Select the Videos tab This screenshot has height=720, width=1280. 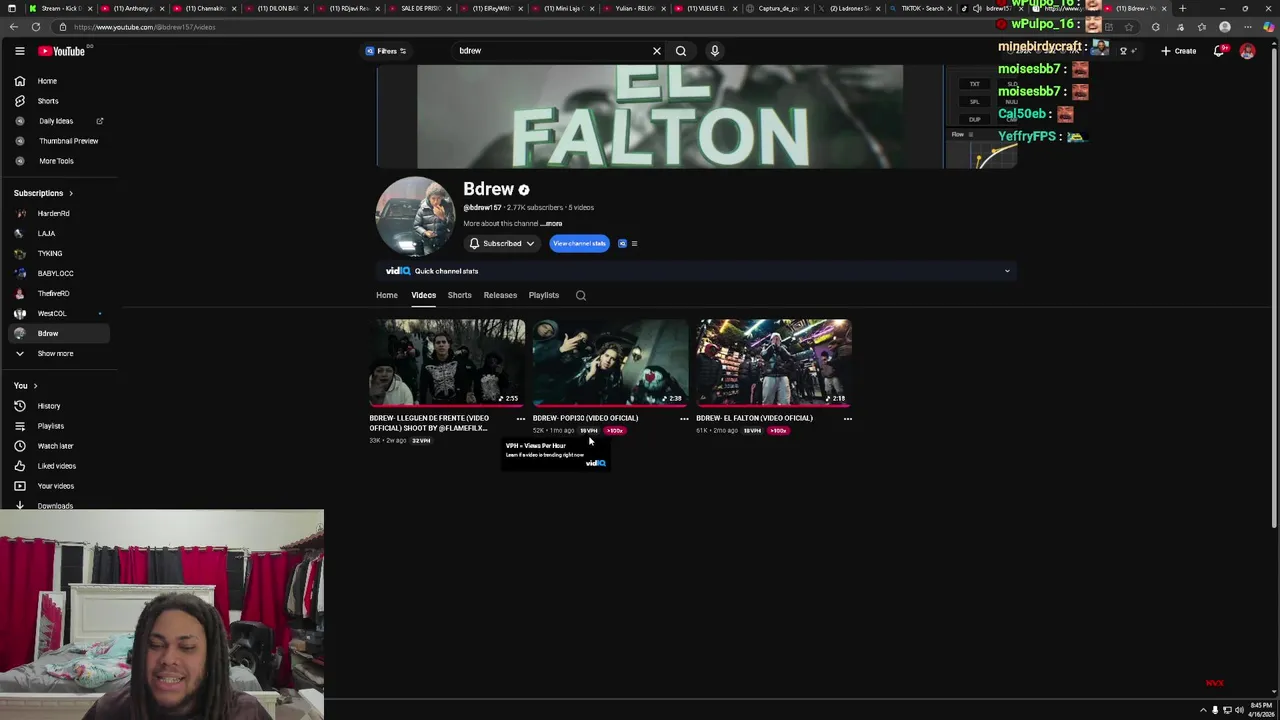tap(423, 295)
